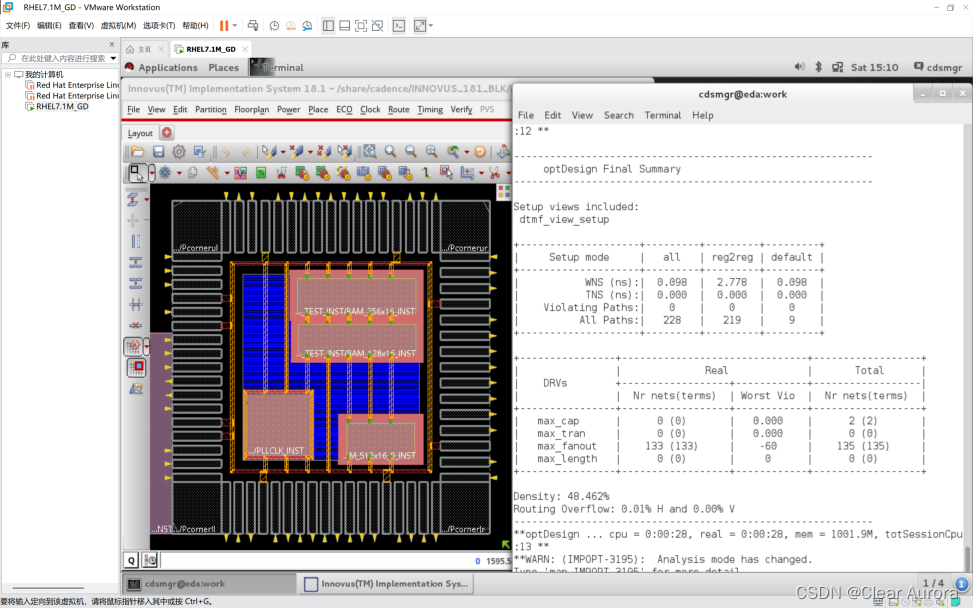Screen dimensions: 973x609
Task: Open the VMware stretch view dropdown arrow
Action: tap(431, 26)
